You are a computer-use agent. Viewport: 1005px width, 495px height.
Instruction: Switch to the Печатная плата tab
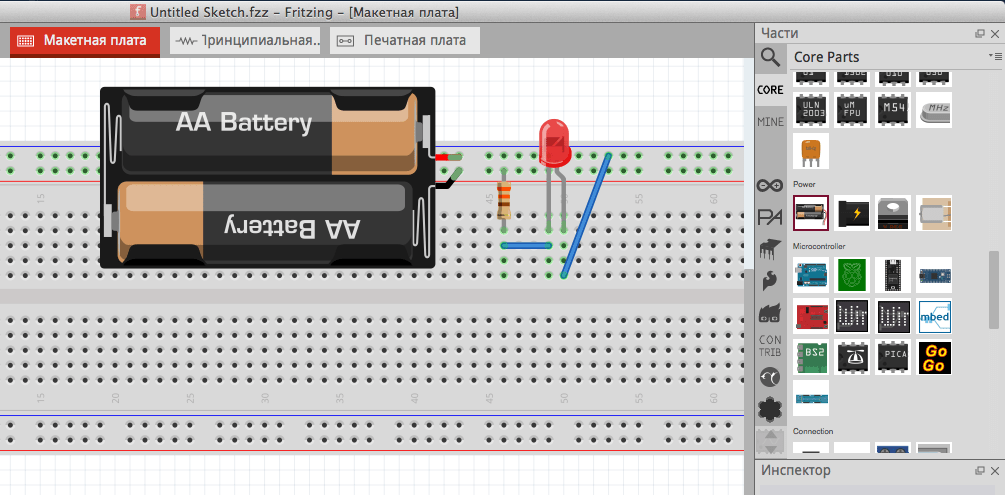click(x=405, y=41)
